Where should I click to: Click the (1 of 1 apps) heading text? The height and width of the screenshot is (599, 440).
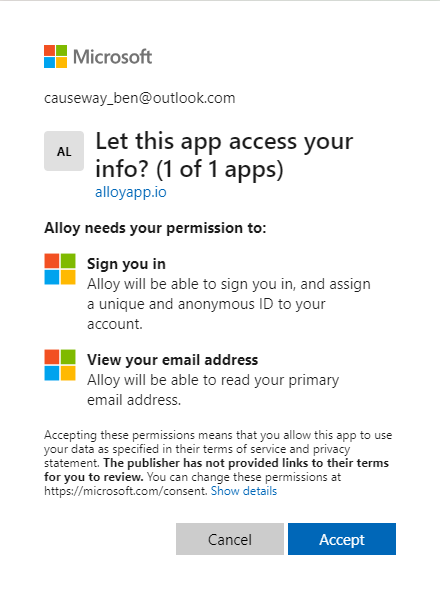tap(220, 169)
